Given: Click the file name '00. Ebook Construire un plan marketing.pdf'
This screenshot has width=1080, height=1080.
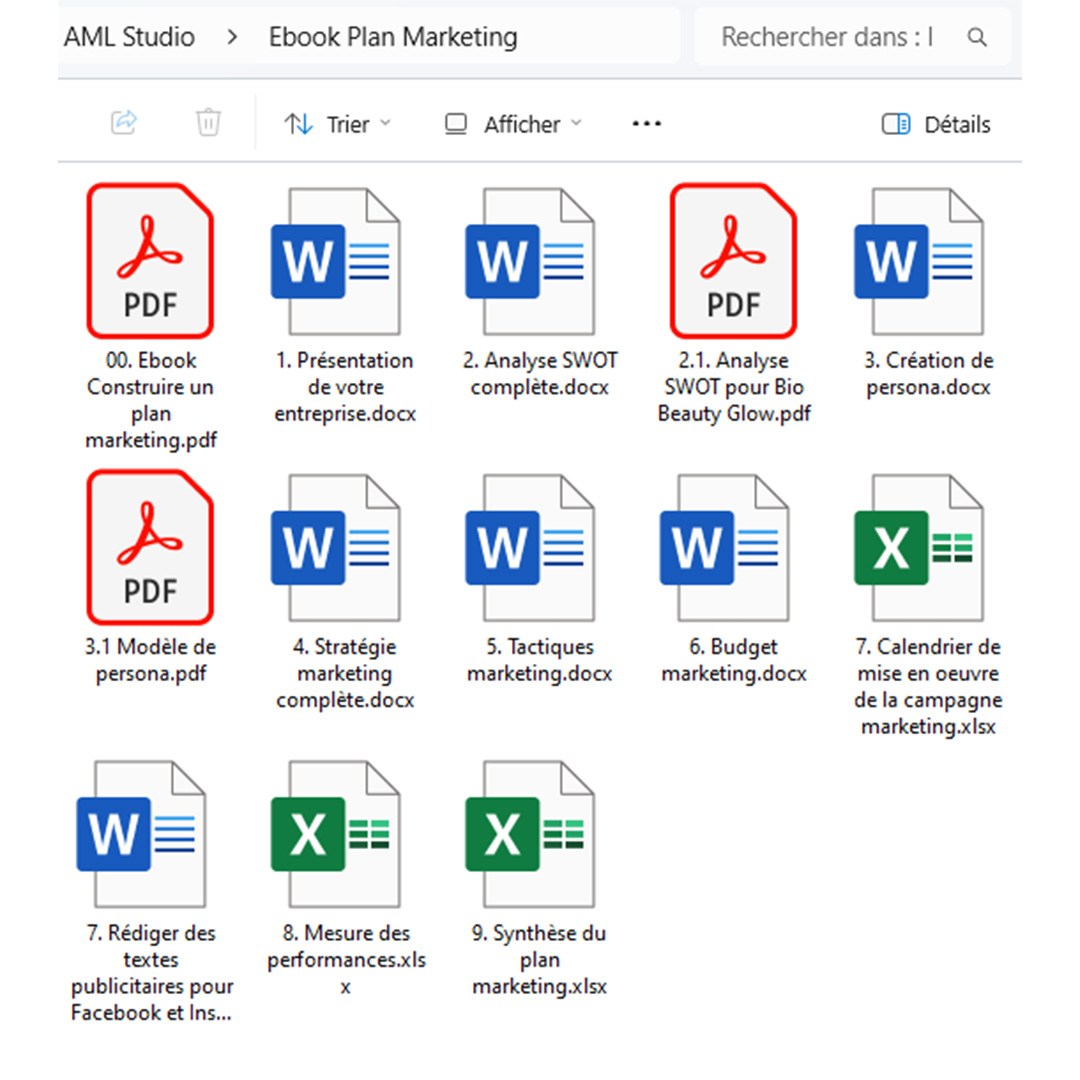Looking at the screenshot, I should (x=151, y=400).
